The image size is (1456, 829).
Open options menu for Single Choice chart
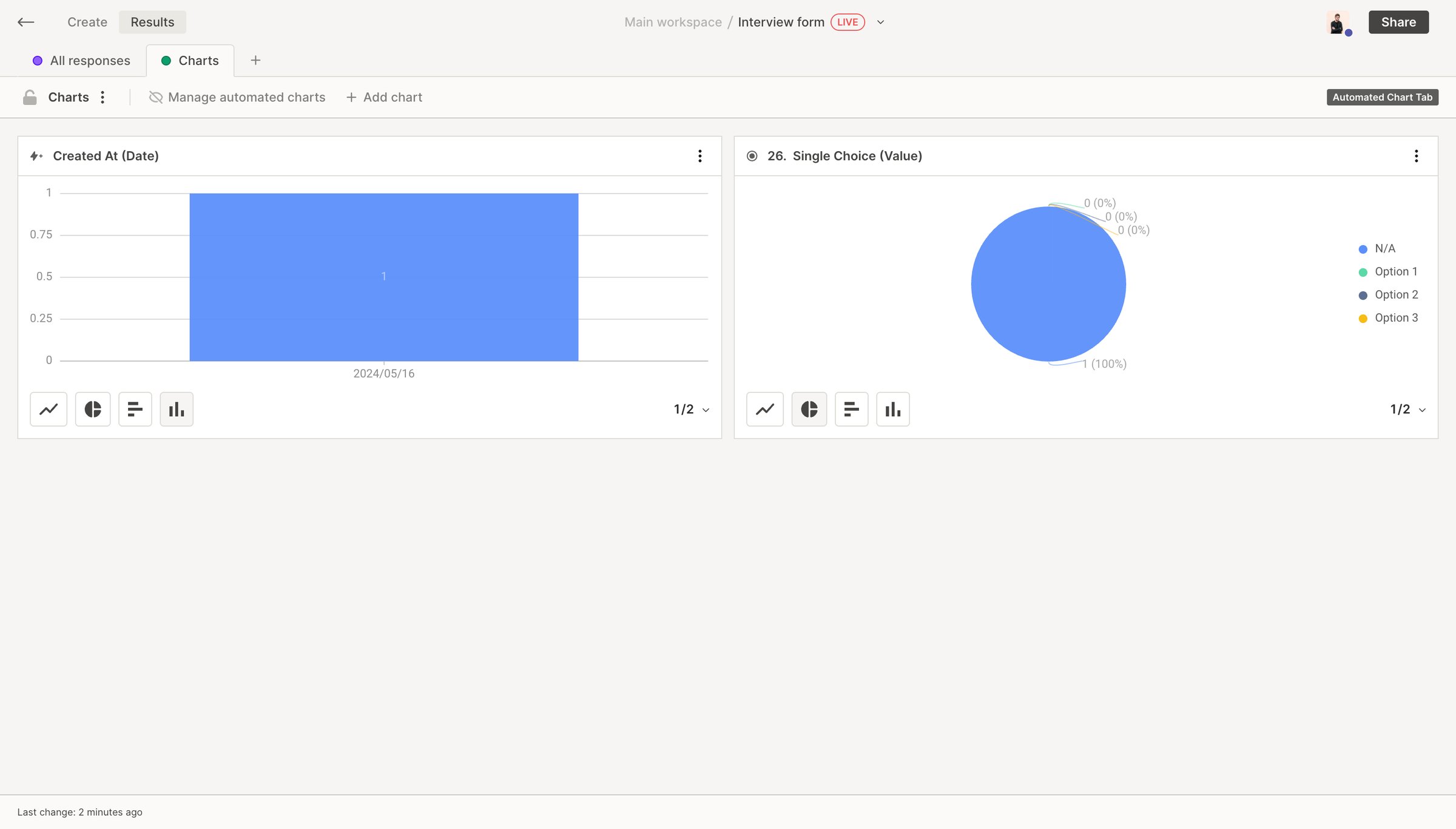(1417, 156)
